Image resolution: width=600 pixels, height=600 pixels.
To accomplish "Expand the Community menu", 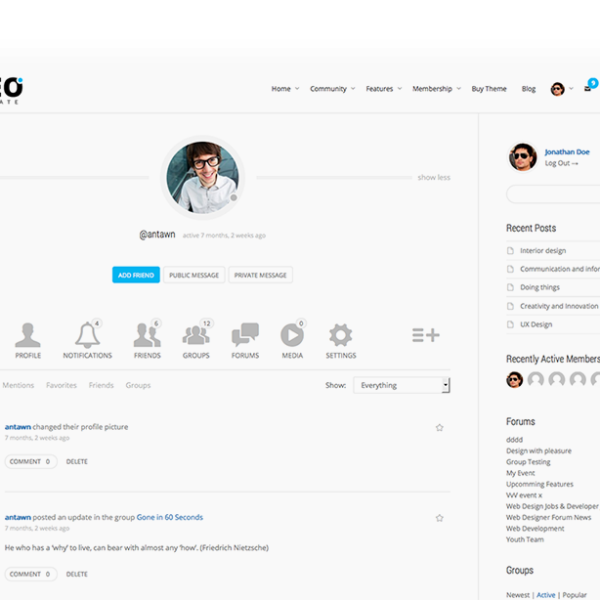I will click(x=332, y=89).
